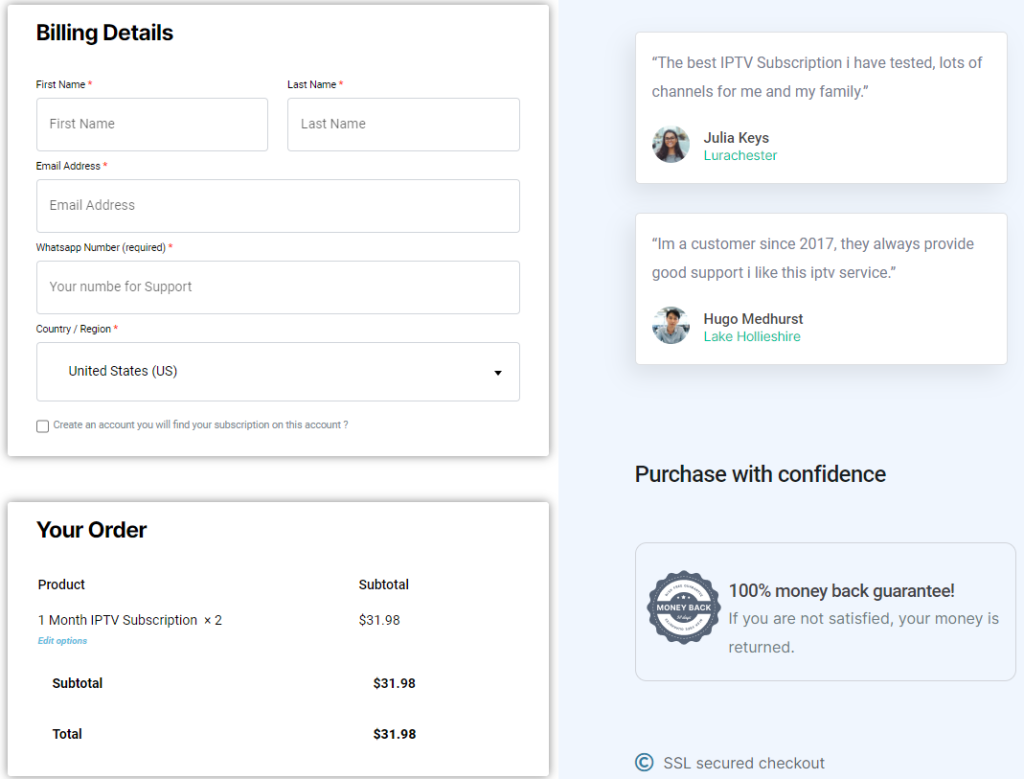Tick the Create an account checkbox
The width and height of the screenshot is (1024, 779).
(x=42, y=426)
